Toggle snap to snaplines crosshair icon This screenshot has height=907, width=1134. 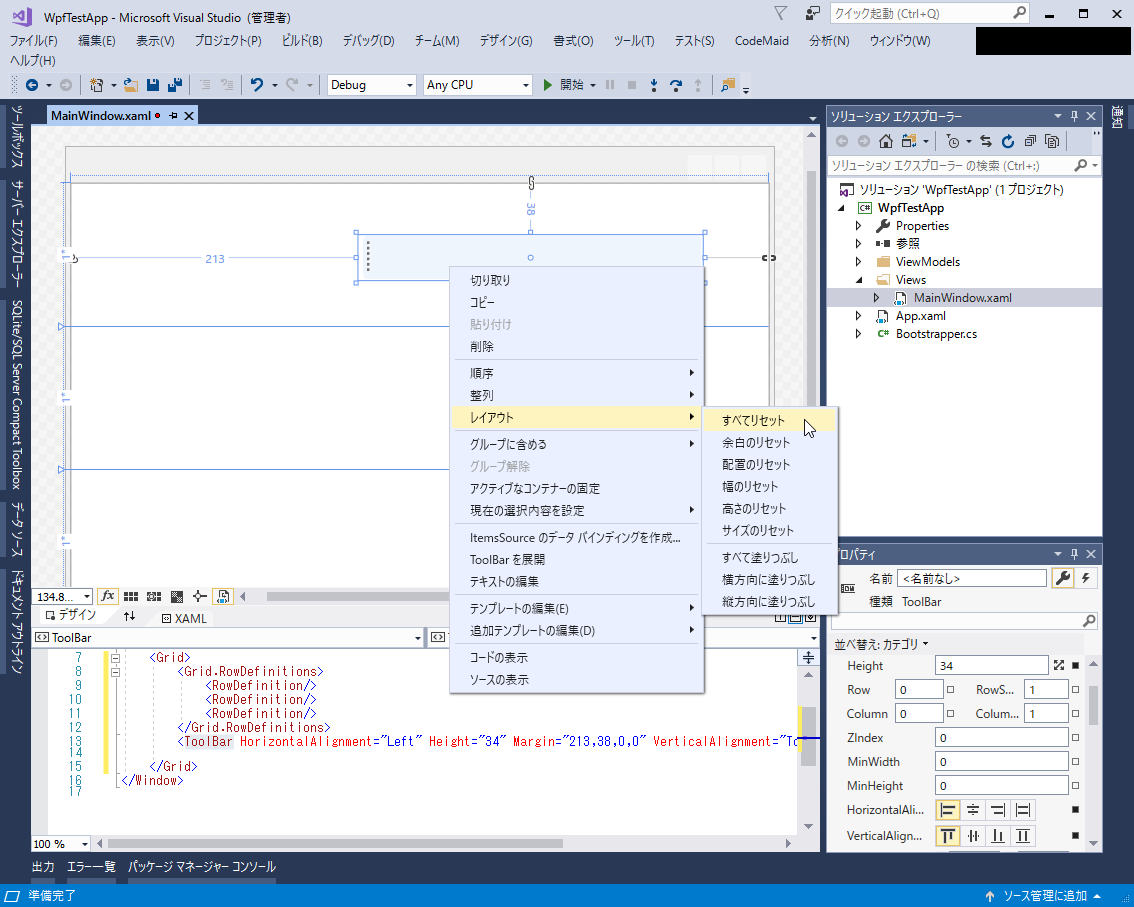coord(200,597)
